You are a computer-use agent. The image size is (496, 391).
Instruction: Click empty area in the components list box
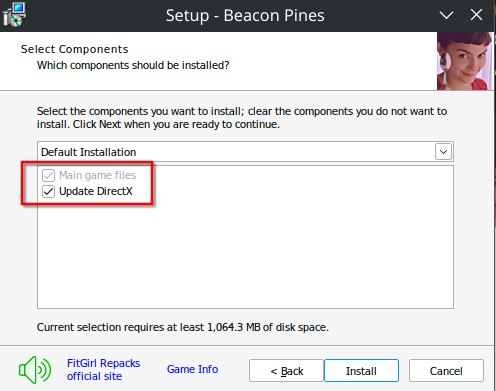267,253
